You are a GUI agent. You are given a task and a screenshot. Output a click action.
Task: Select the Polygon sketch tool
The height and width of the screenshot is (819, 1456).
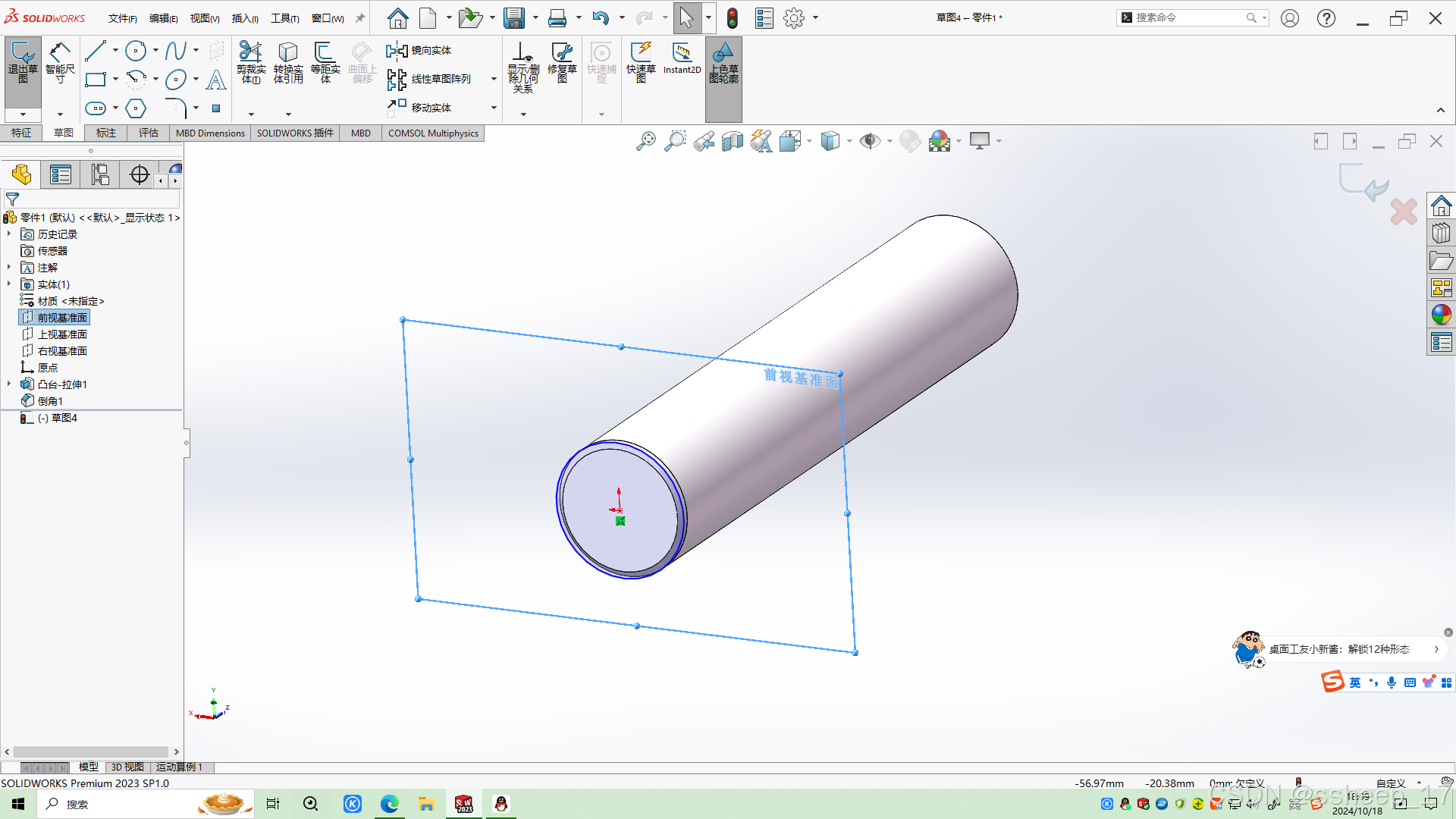(x=136, y=108)
